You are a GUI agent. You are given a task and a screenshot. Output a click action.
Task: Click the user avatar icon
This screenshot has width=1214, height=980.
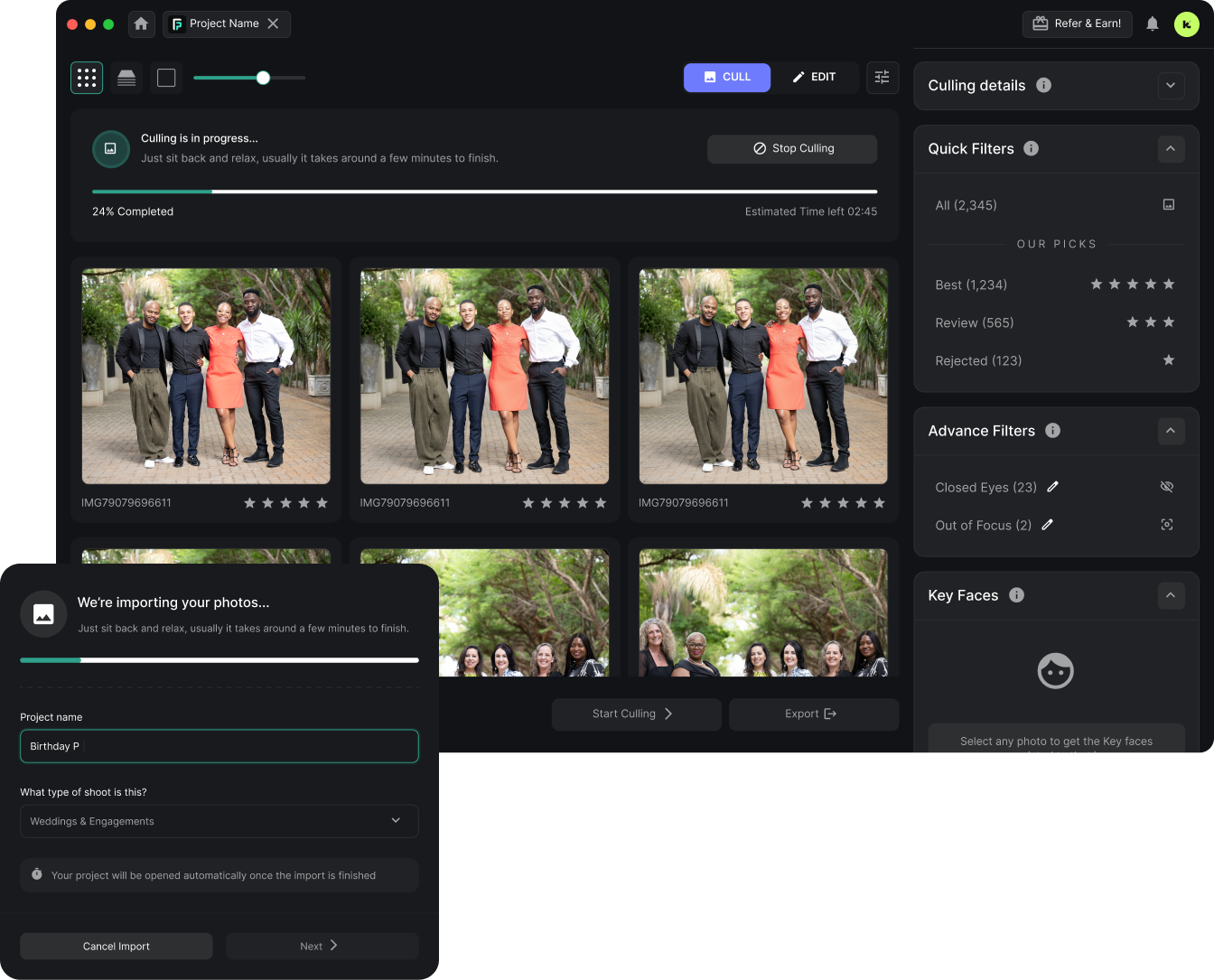1186,24
